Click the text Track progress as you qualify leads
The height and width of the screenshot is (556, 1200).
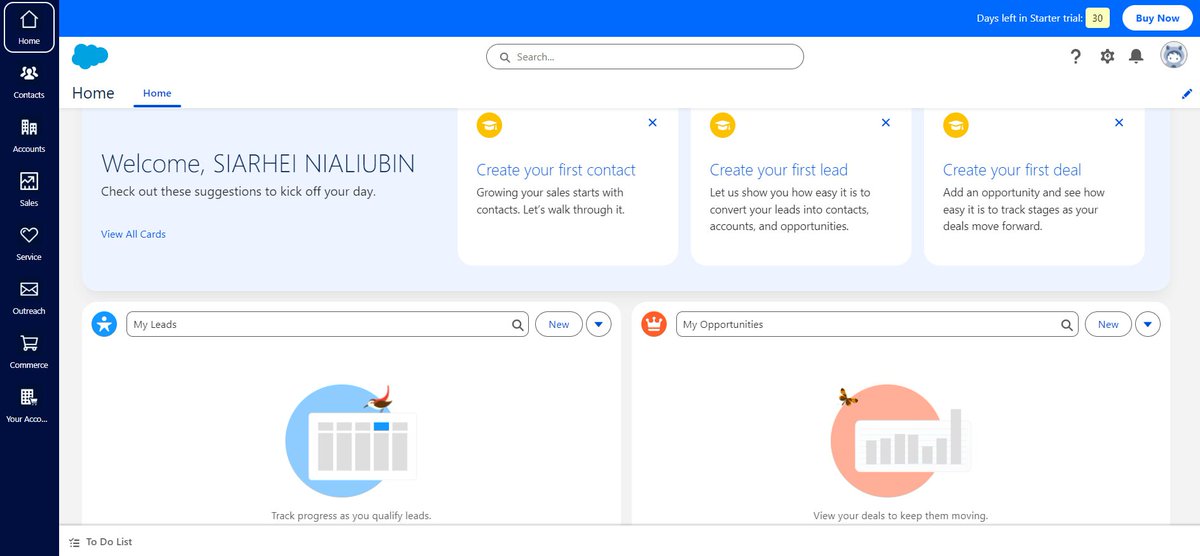351,516
